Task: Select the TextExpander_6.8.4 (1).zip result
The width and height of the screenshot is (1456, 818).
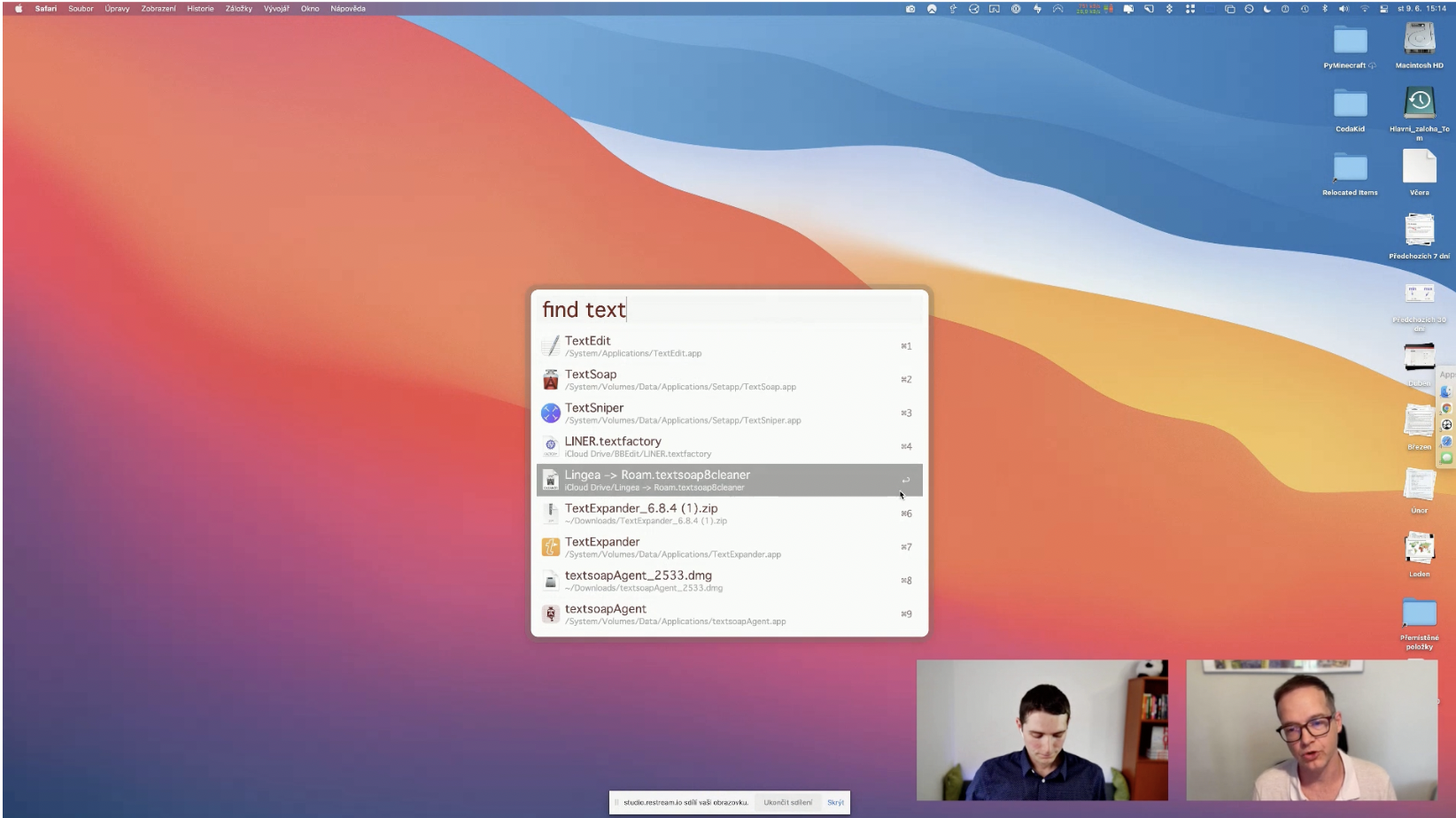Action: (729, 513)
